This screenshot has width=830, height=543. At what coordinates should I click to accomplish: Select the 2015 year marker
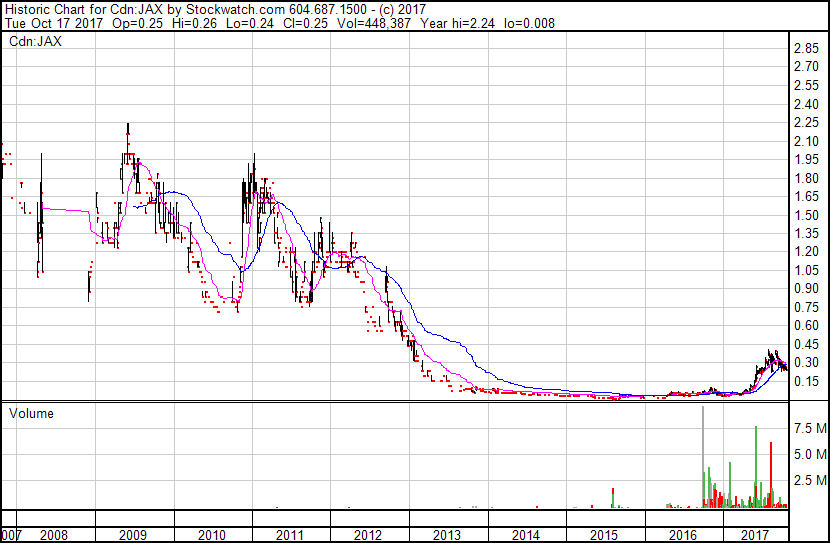click(604, 535)
